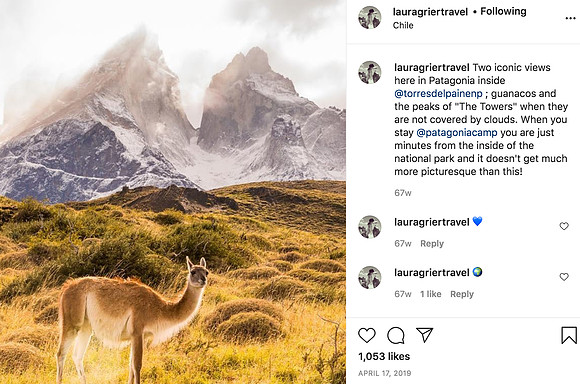Open the Chile location link

pyautogui.click(x=403, y=25)
